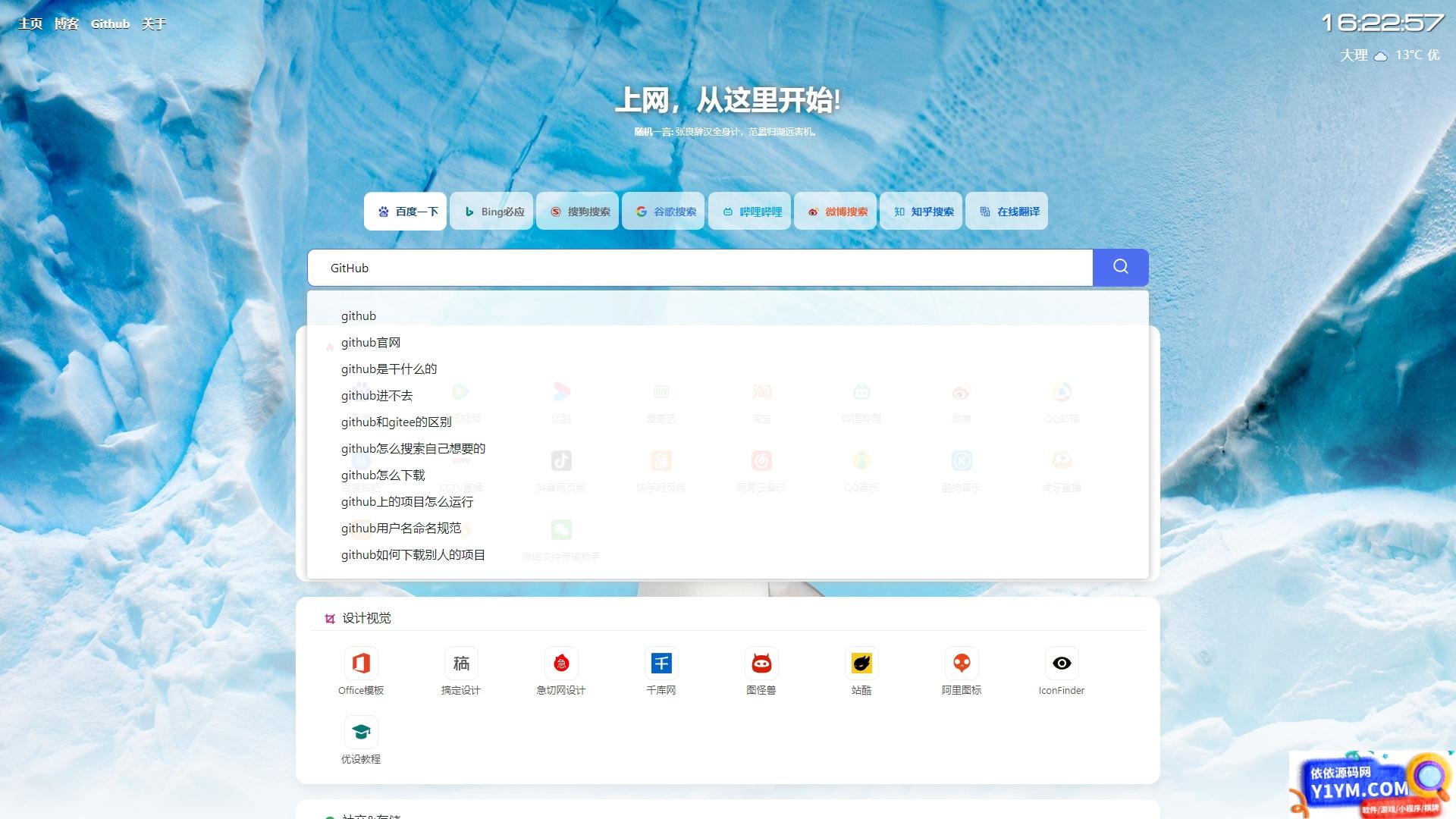Switch to 在线翻译 tab
1456x819 pixels.
pyautogui.click(x=1007, y=212)
